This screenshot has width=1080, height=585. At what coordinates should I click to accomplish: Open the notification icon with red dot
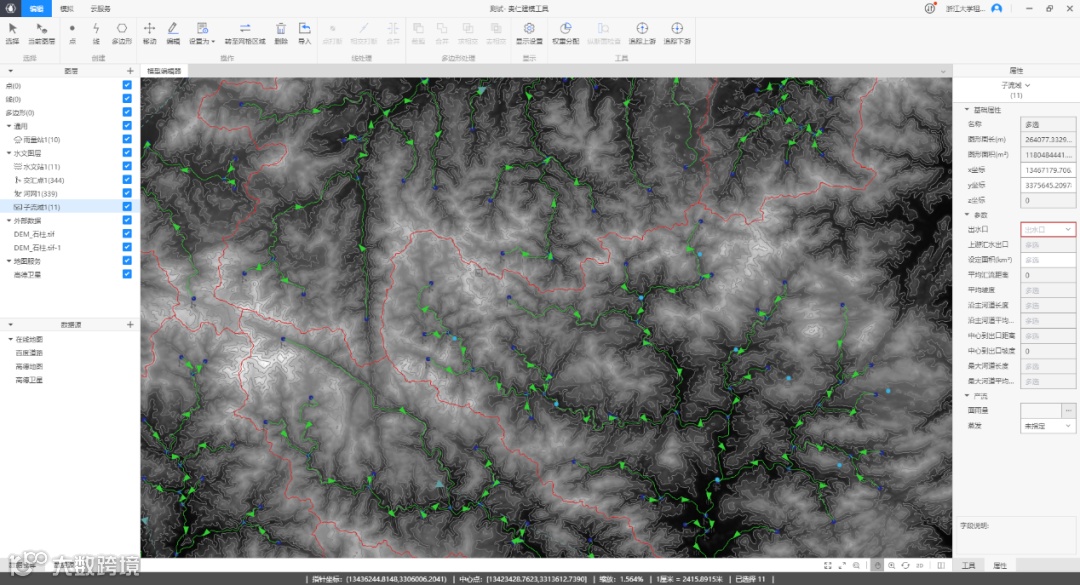point(930,8)
